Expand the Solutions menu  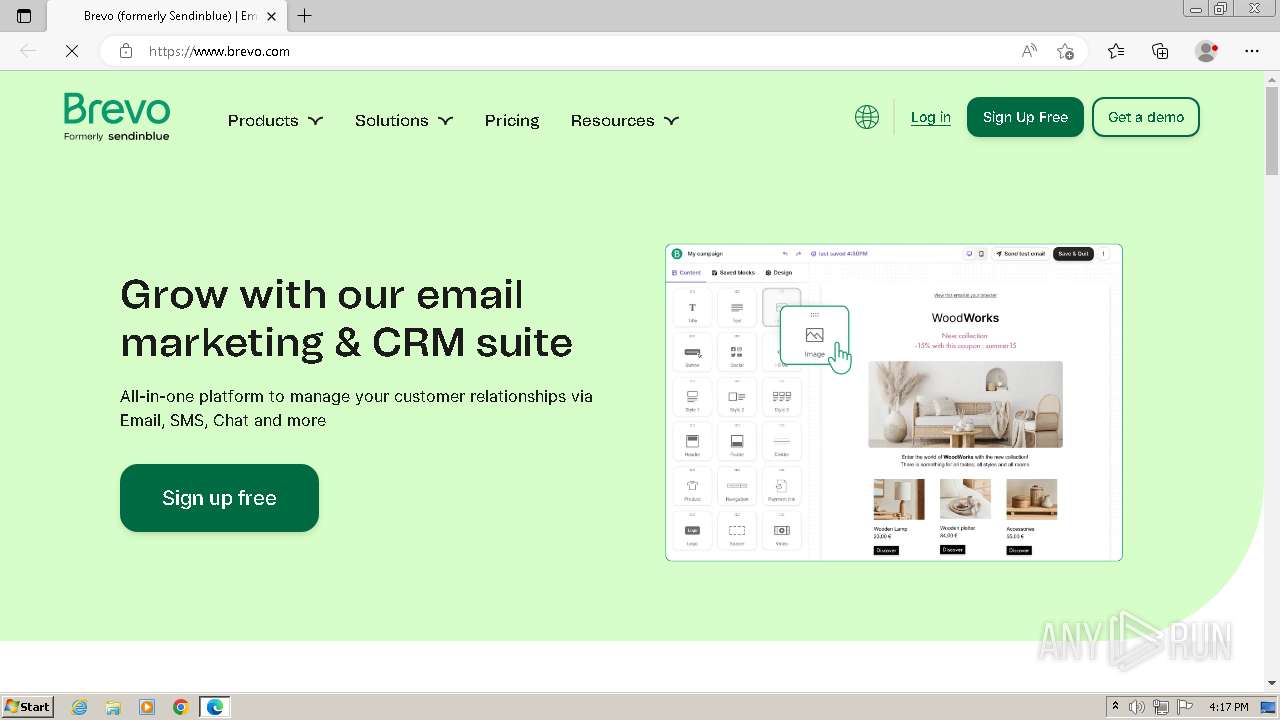tap(404, 120)
